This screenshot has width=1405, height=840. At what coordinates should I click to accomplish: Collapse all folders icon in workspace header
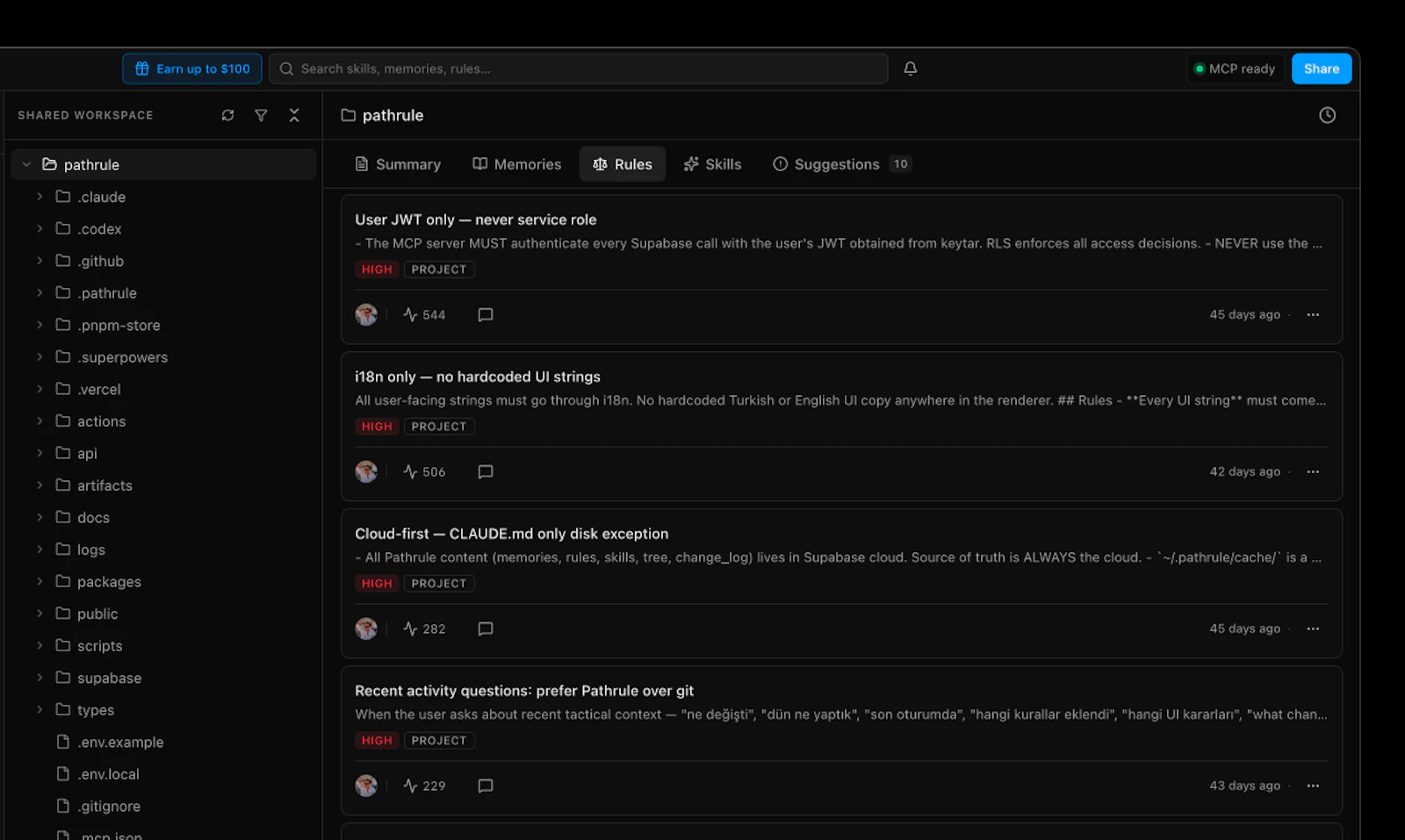(x=294, y=115)
